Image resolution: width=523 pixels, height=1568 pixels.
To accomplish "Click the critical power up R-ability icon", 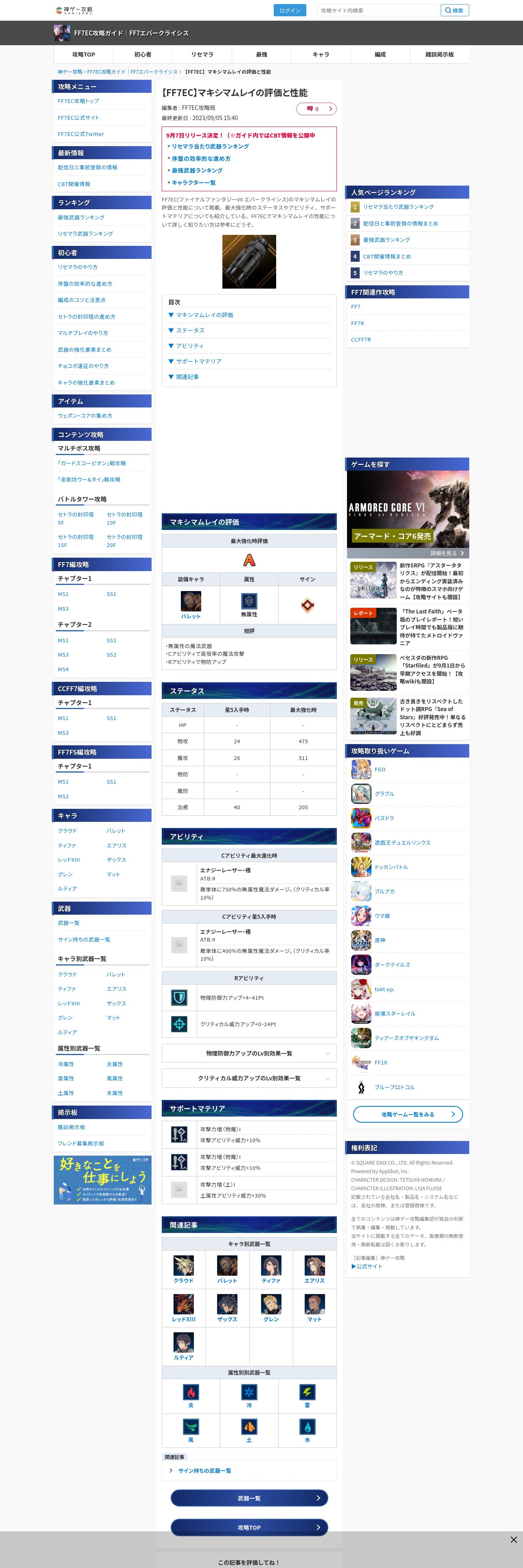I will tap(179, 1025).
